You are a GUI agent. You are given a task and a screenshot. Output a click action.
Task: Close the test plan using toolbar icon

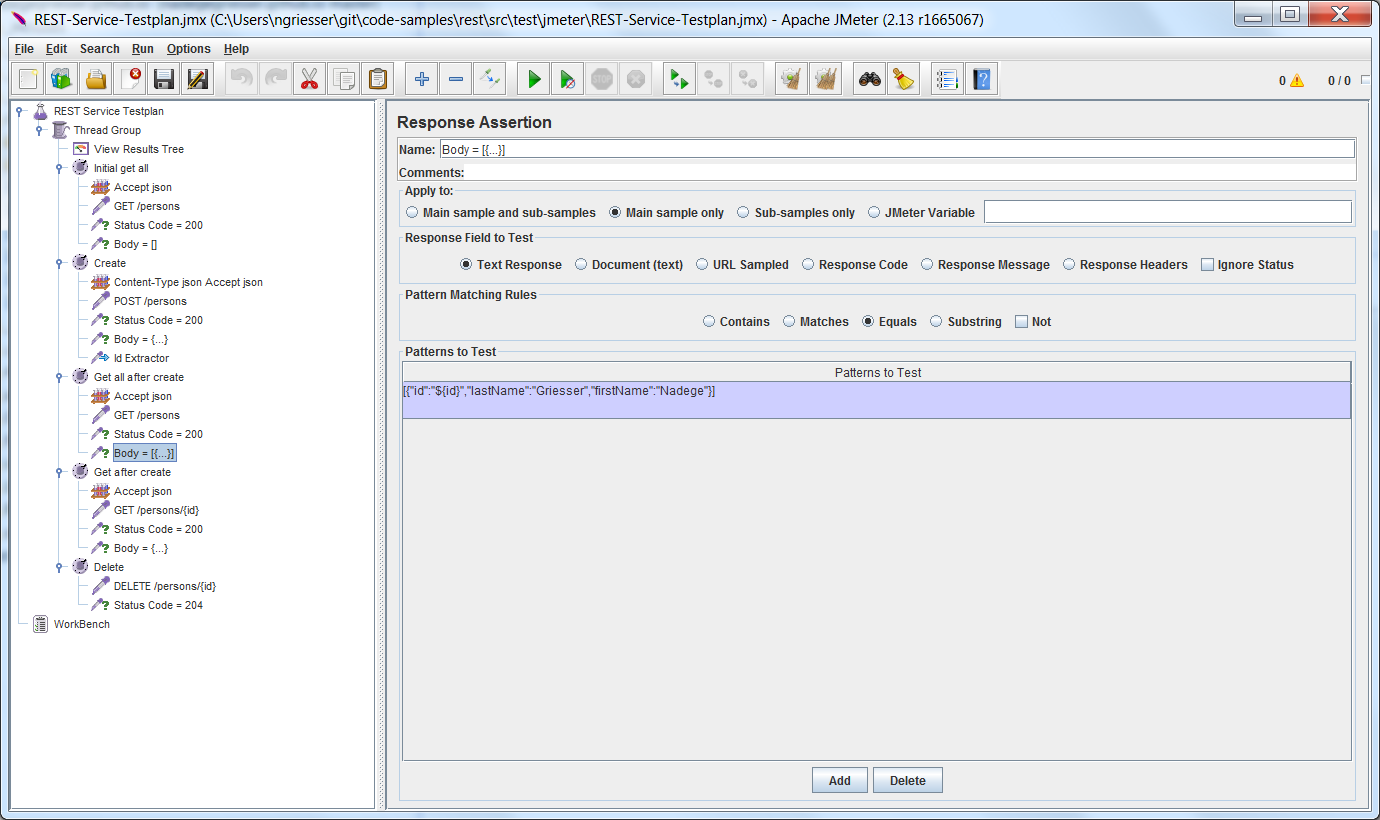[130, 79]
